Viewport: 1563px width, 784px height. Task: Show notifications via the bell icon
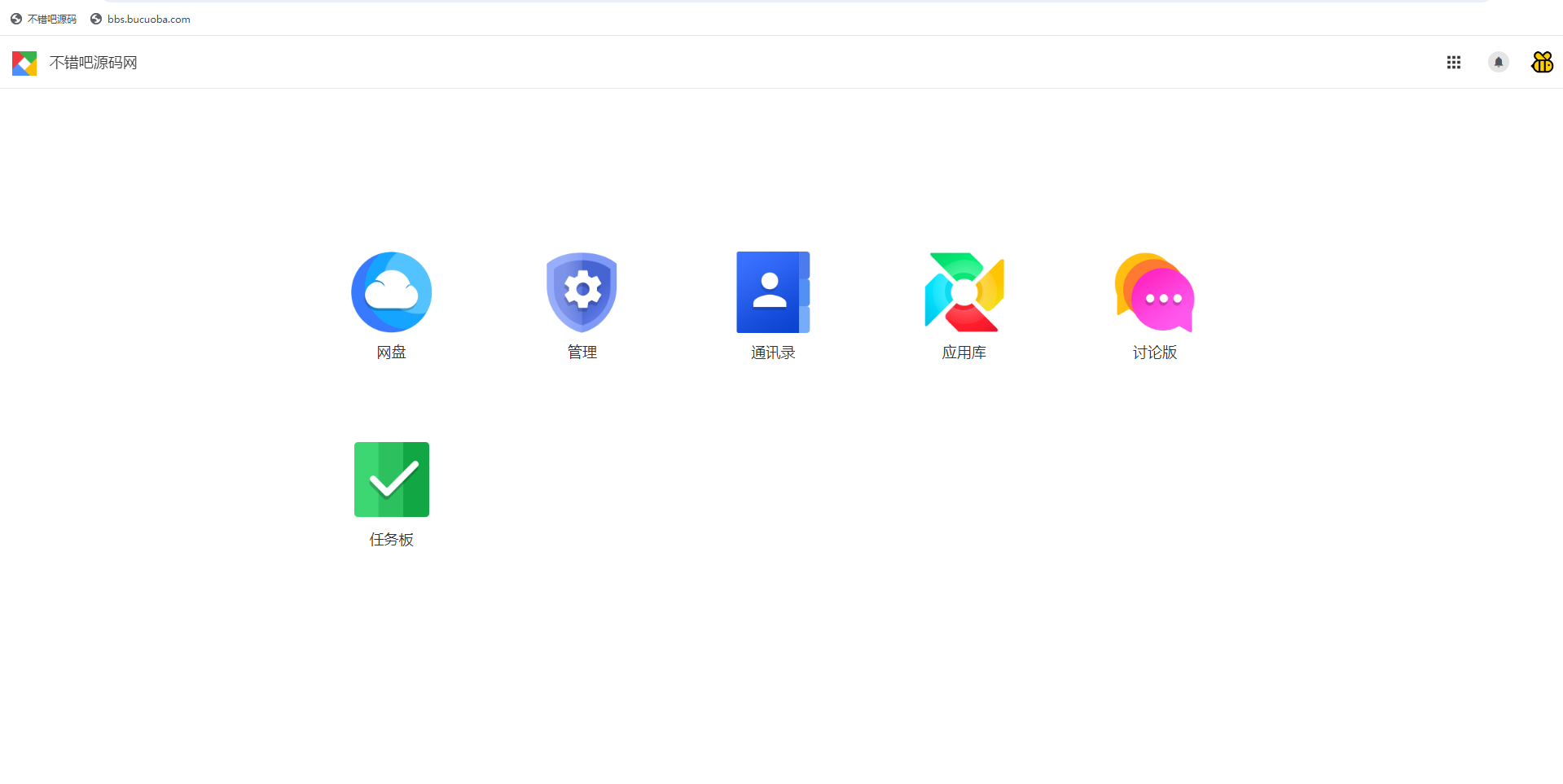[1498, 62]
